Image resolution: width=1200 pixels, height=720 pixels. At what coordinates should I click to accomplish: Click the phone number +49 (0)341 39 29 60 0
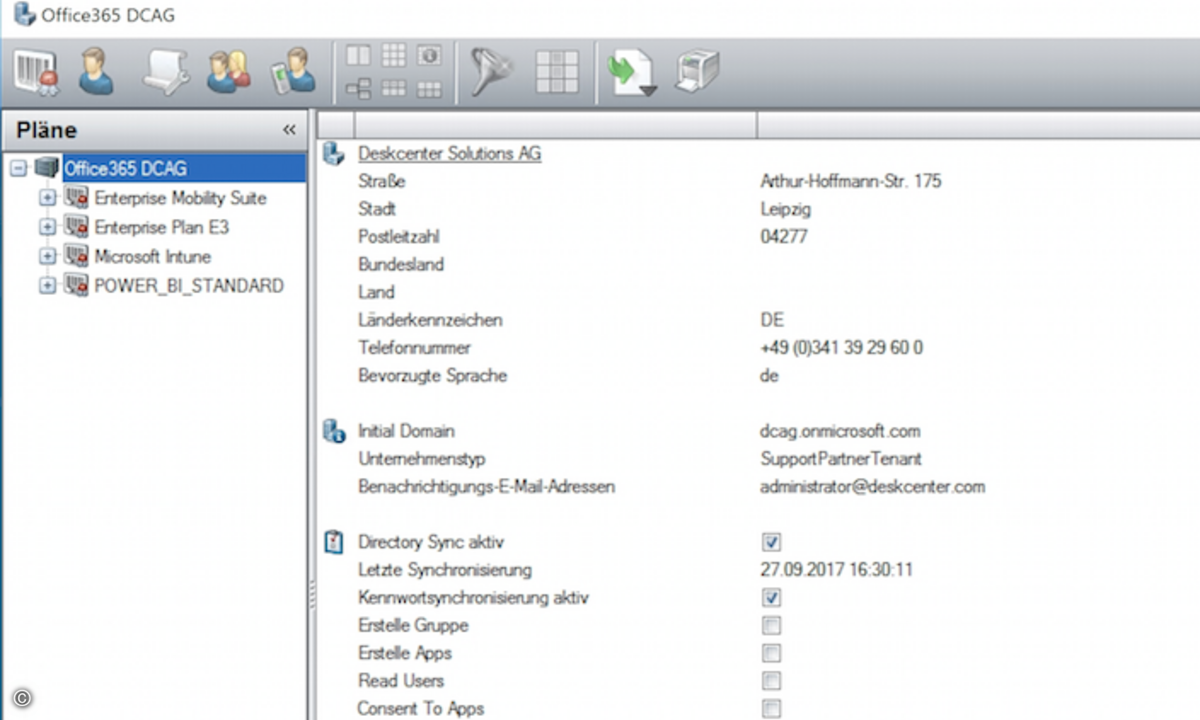[841, 348]
